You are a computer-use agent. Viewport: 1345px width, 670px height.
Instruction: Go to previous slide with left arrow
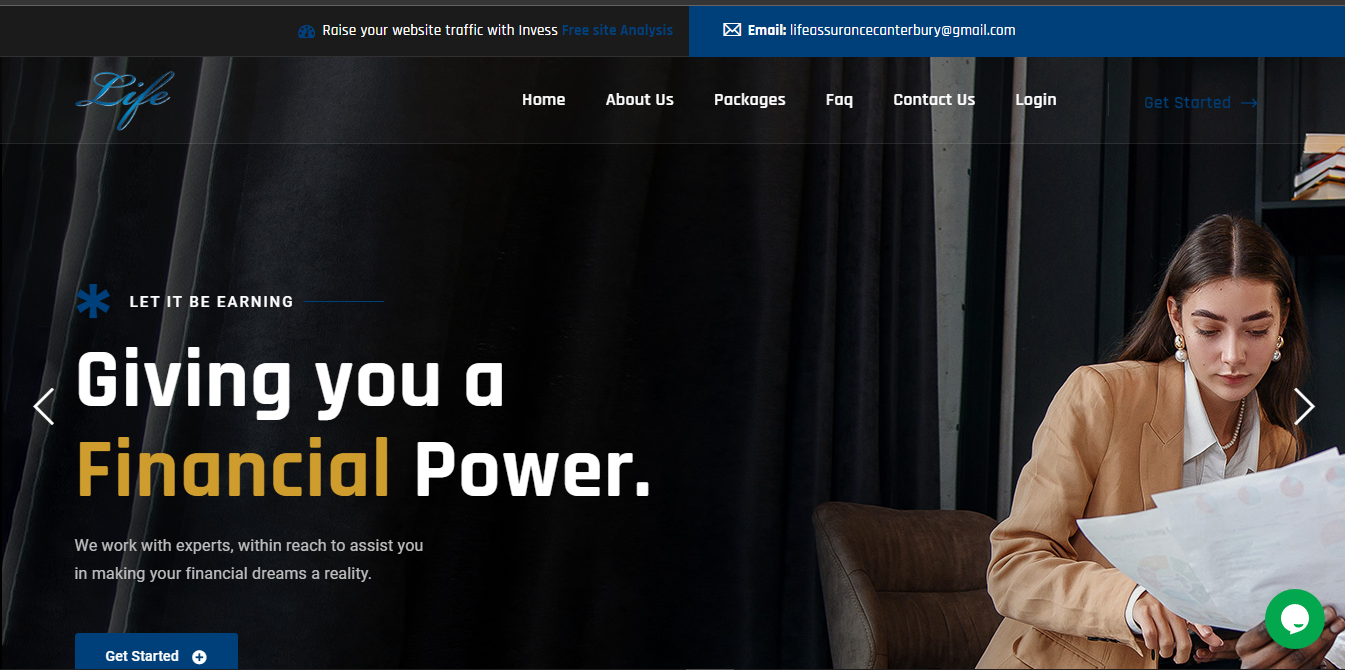[x=44, y=406]
